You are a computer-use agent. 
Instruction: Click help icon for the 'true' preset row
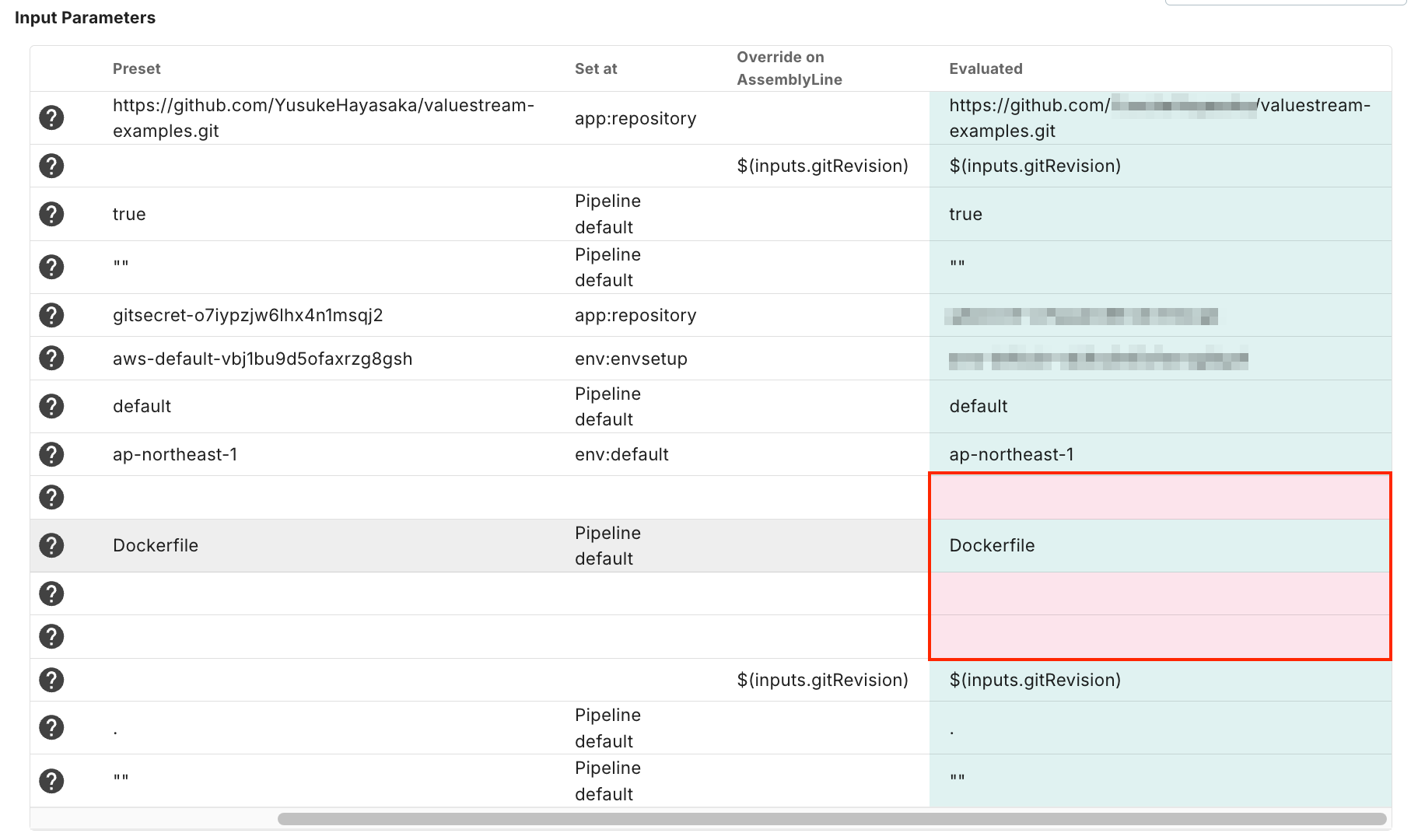[x=51, y=214]
